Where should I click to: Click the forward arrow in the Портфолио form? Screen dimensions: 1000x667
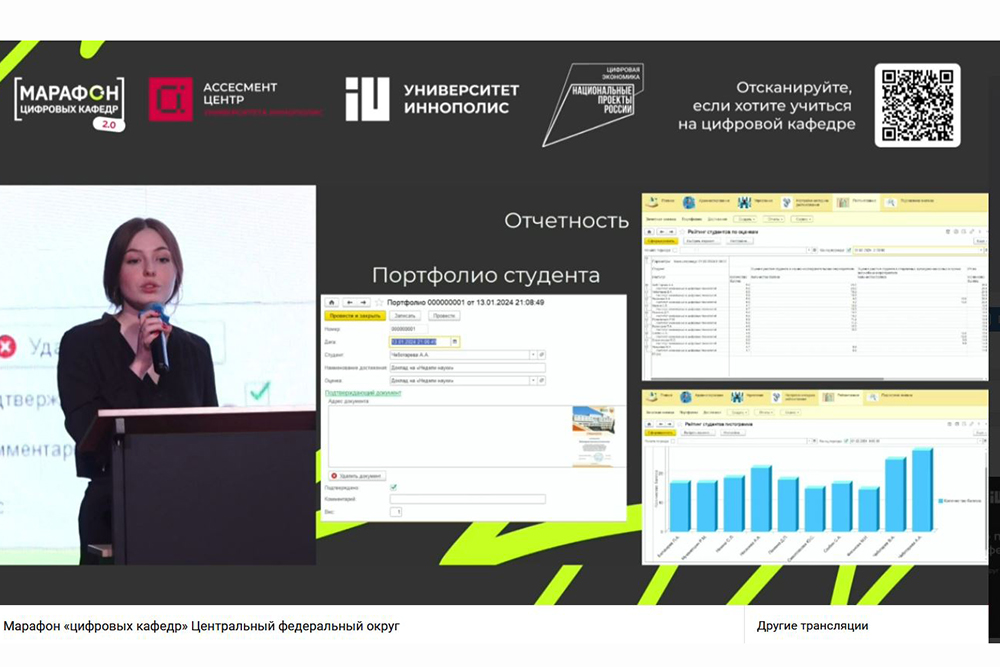(363, 302)
